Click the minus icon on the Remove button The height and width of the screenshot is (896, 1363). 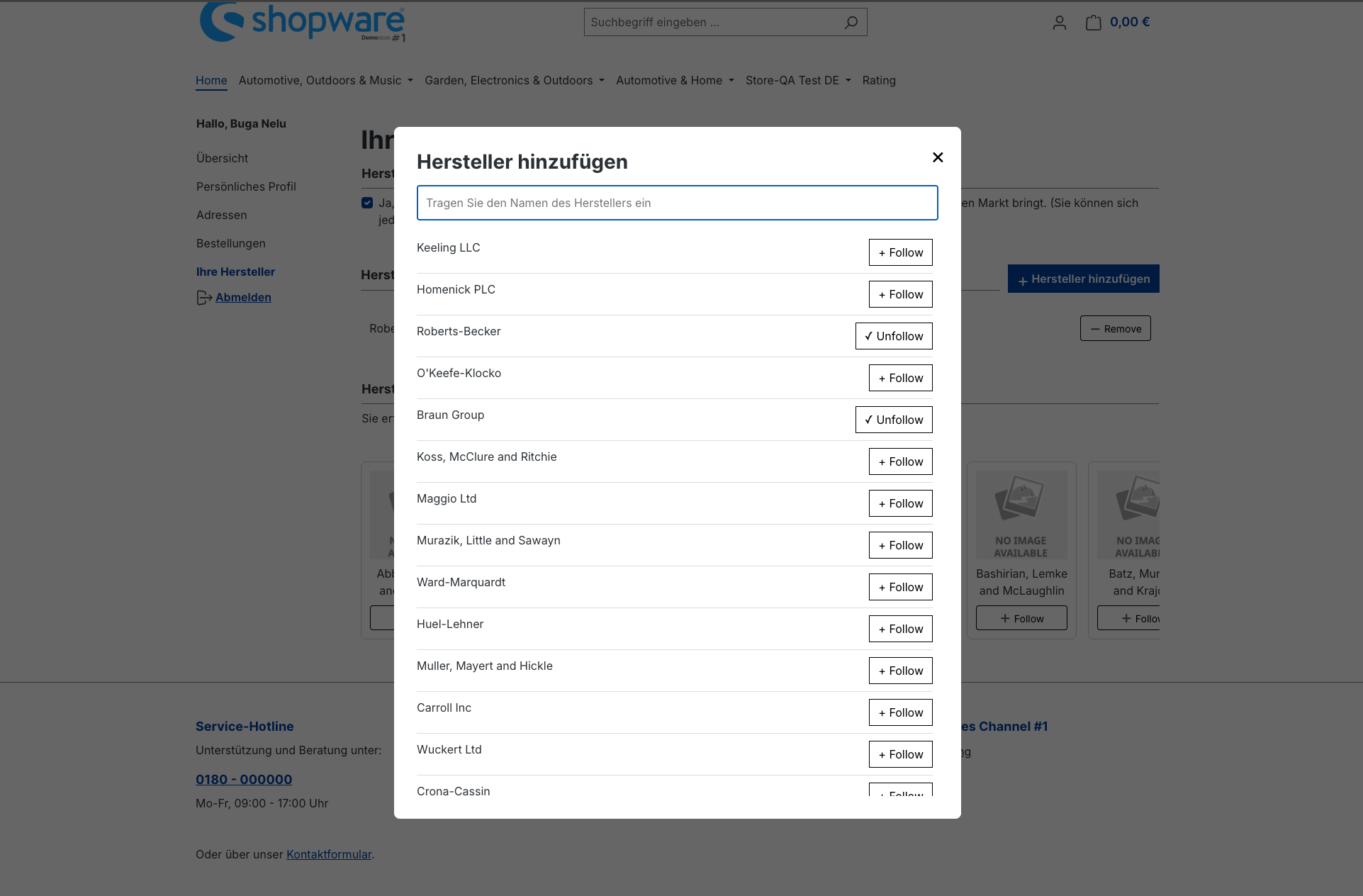(1095, 328)
